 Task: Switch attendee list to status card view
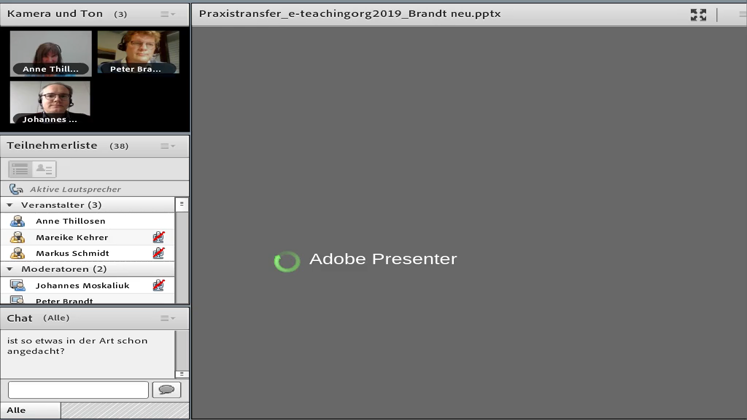[44, 169]
